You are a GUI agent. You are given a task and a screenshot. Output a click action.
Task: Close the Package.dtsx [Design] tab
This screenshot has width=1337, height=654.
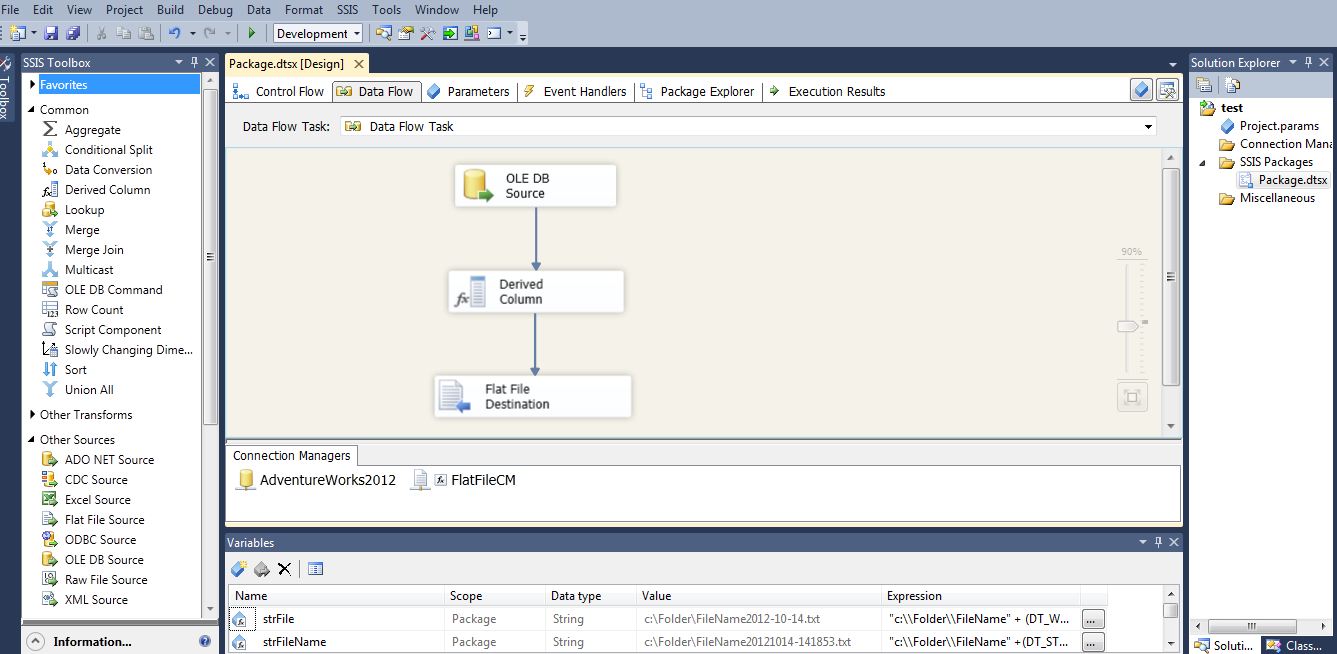coord(359,63)
